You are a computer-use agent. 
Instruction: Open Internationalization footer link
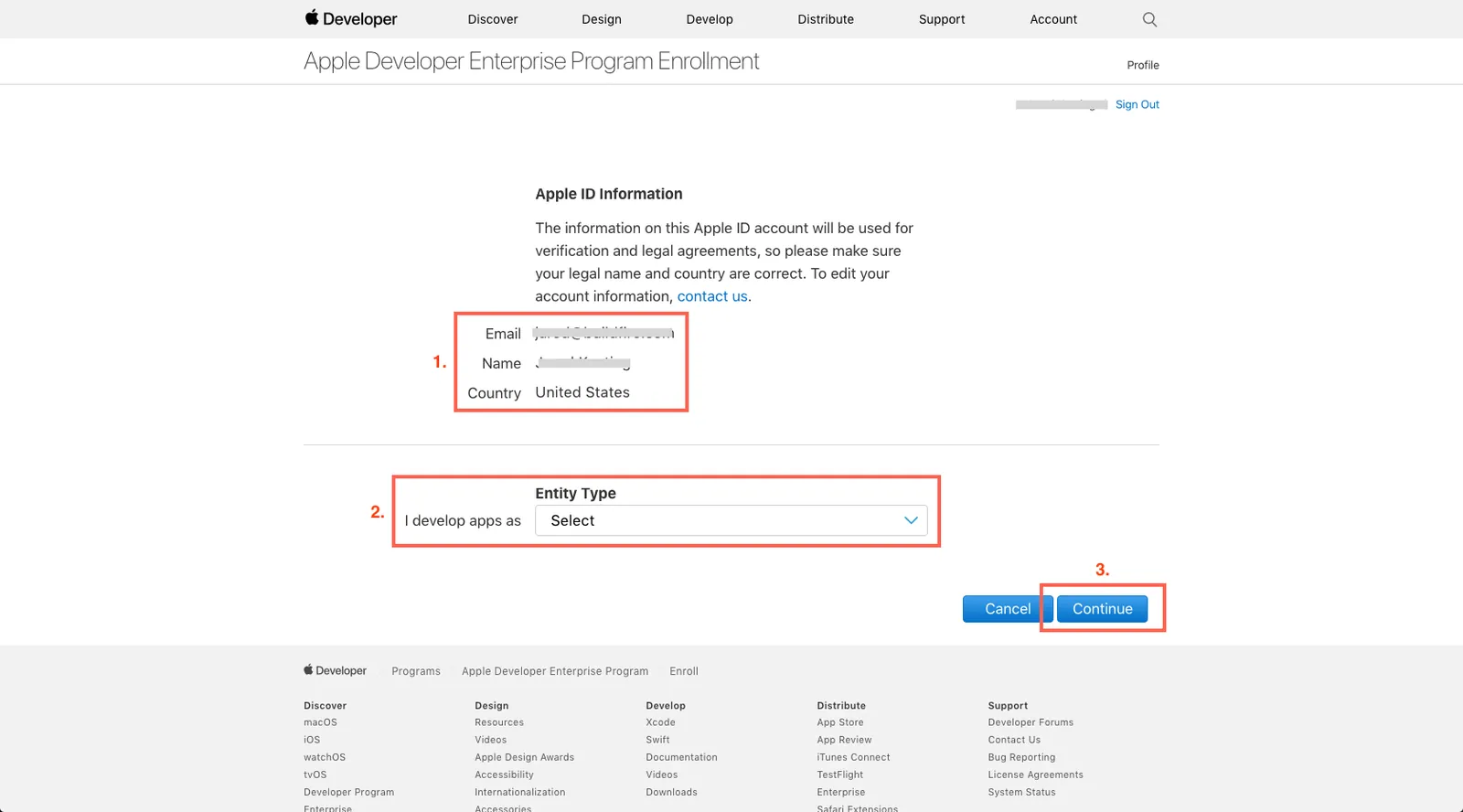pos(519,792)
